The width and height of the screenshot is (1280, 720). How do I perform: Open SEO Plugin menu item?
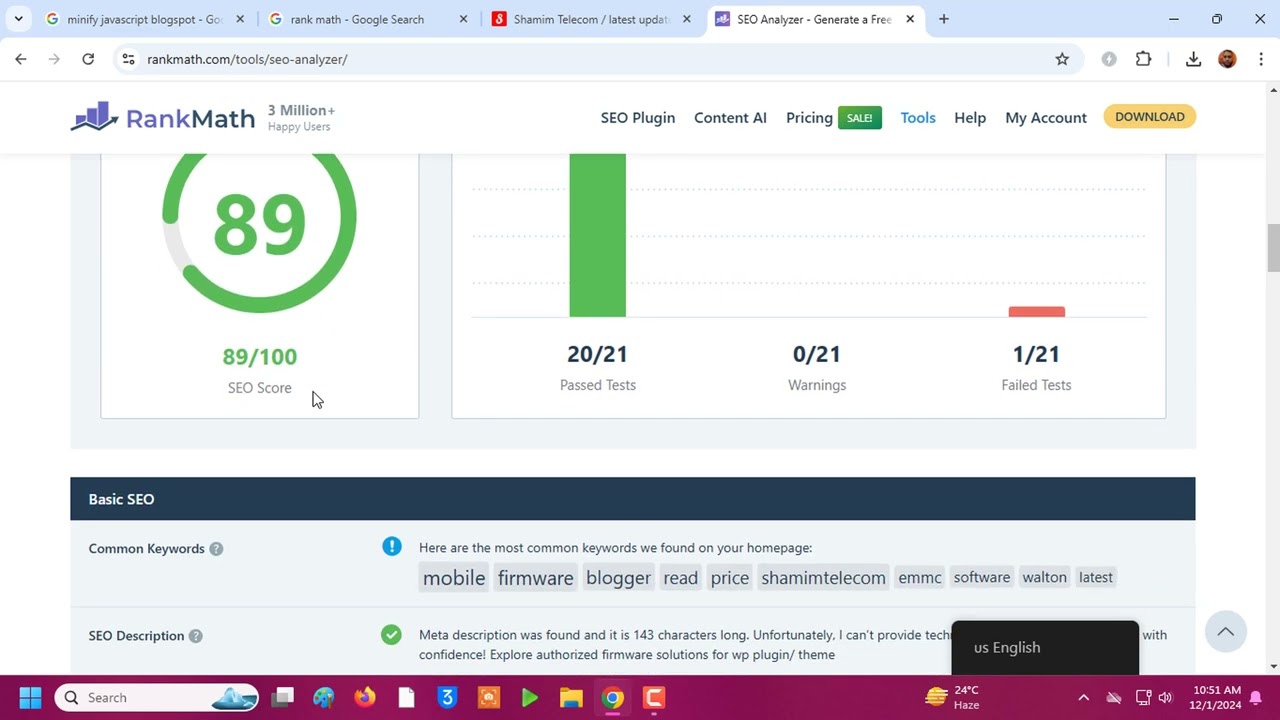638,117
